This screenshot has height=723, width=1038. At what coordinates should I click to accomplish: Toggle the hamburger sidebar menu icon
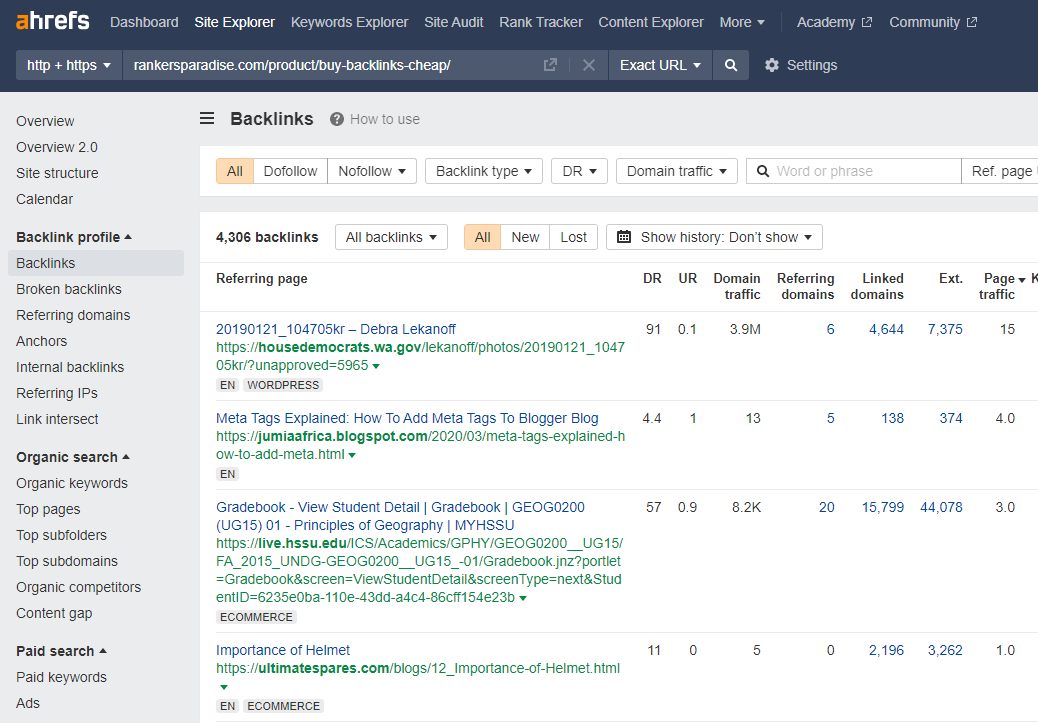tap(207, 119)
